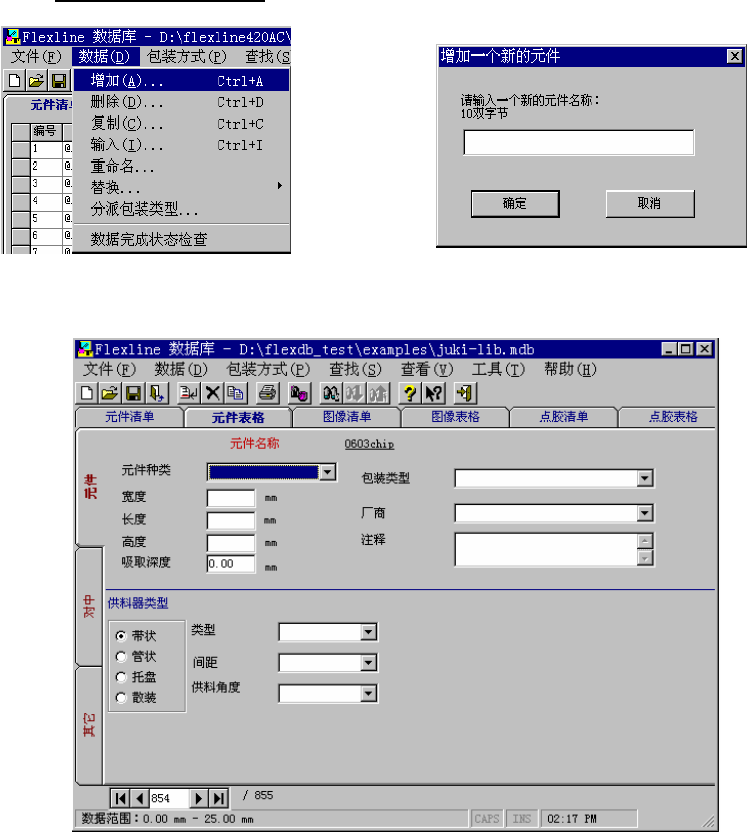Switch to the 元件清单 tab
Screen dimensions: 747x832
tap(129, 417)
